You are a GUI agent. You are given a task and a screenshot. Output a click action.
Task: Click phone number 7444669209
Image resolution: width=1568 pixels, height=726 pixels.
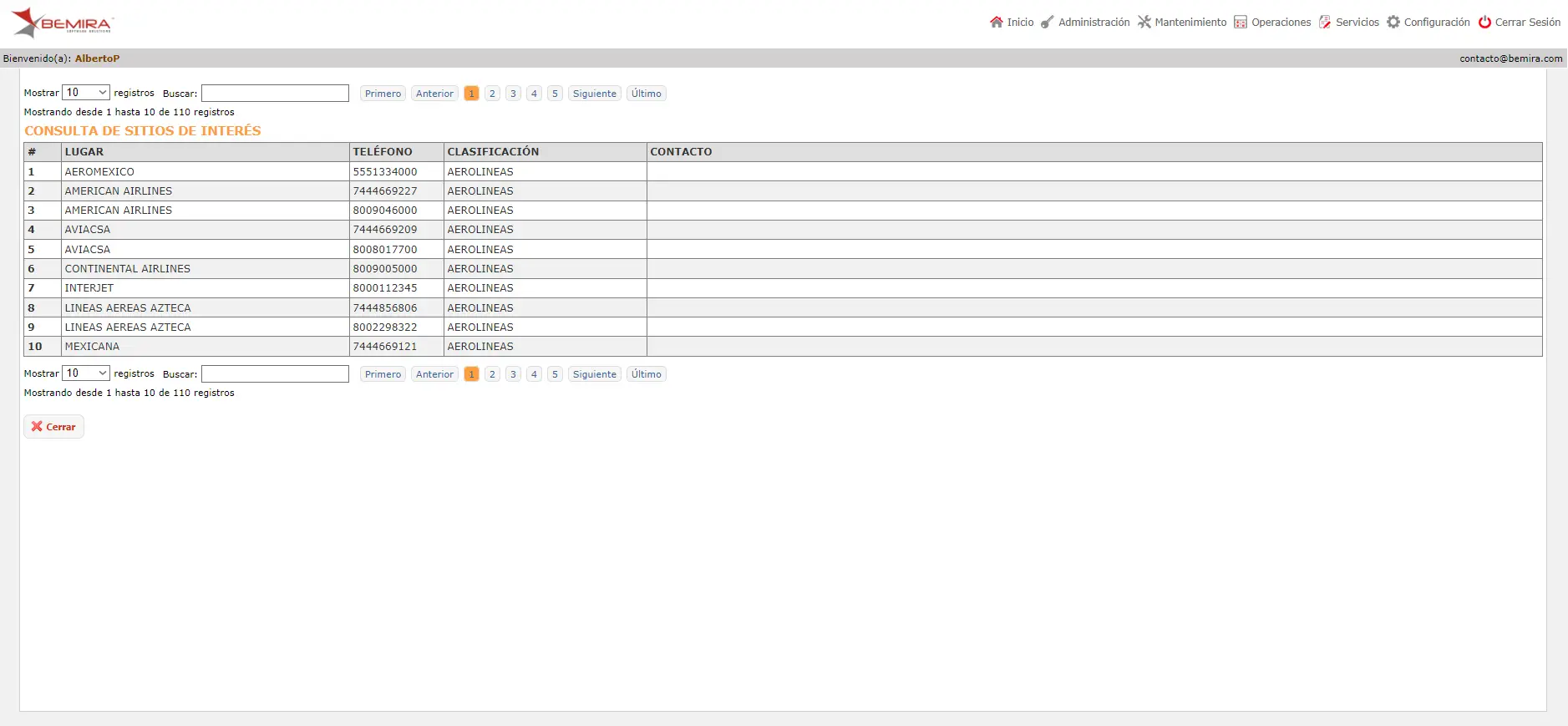coord(385,230)
